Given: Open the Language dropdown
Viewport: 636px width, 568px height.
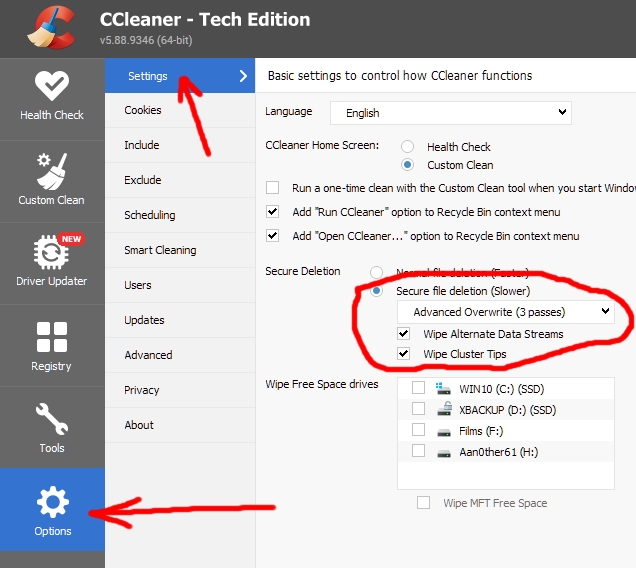Looking at the screenshot, I should click(x=451, y=113).
